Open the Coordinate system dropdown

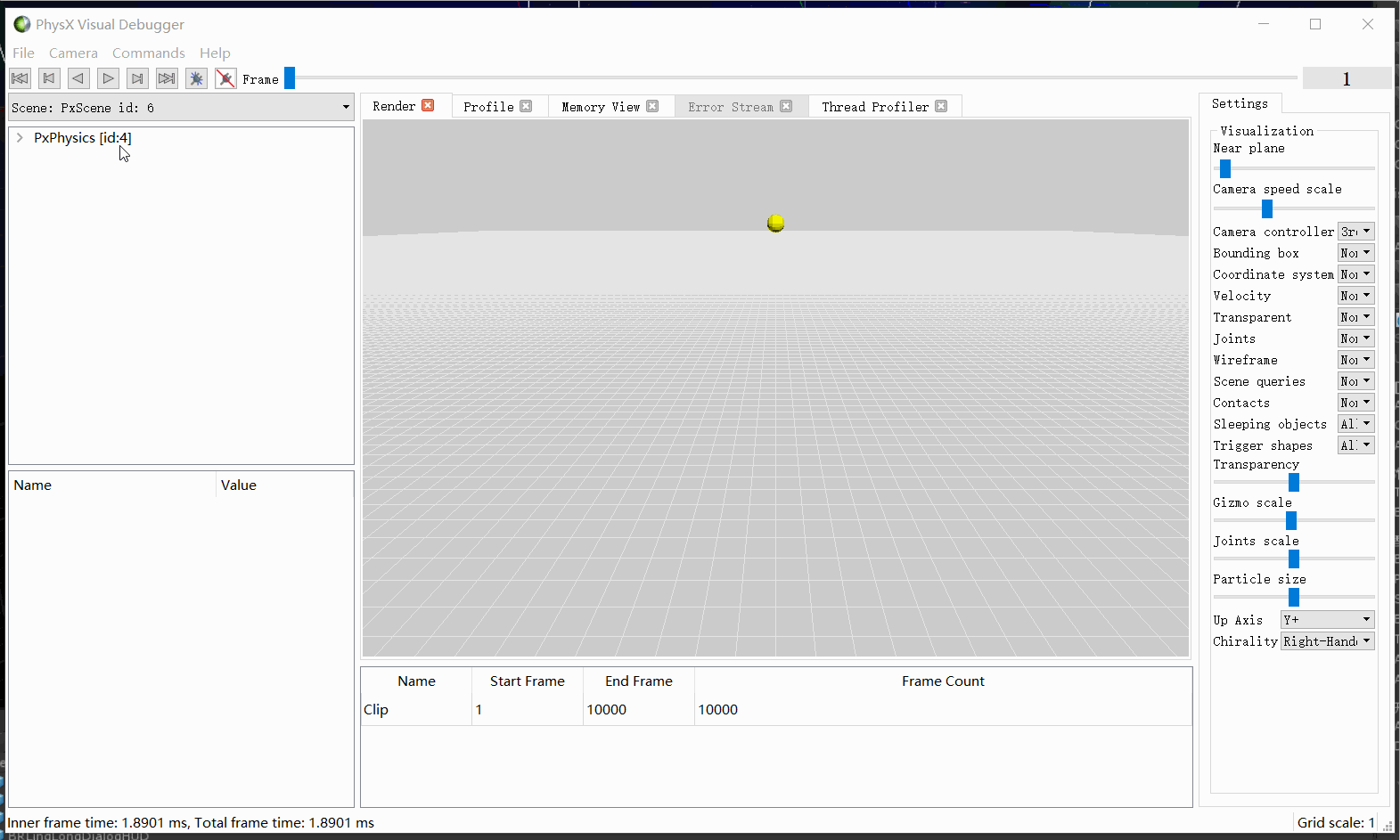click(1355, 274)
